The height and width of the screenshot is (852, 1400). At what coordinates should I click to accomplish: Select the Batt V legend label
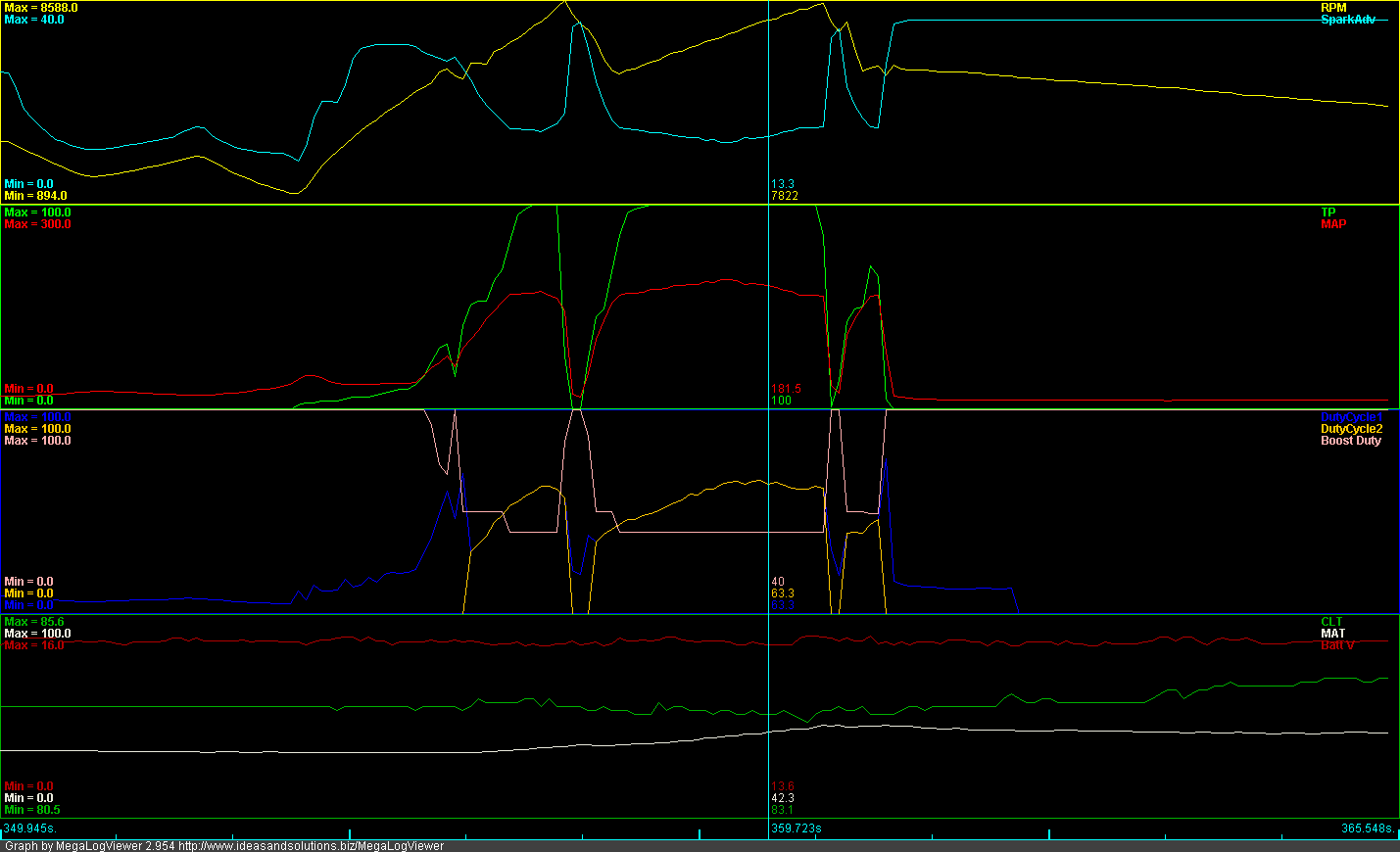1337,645
